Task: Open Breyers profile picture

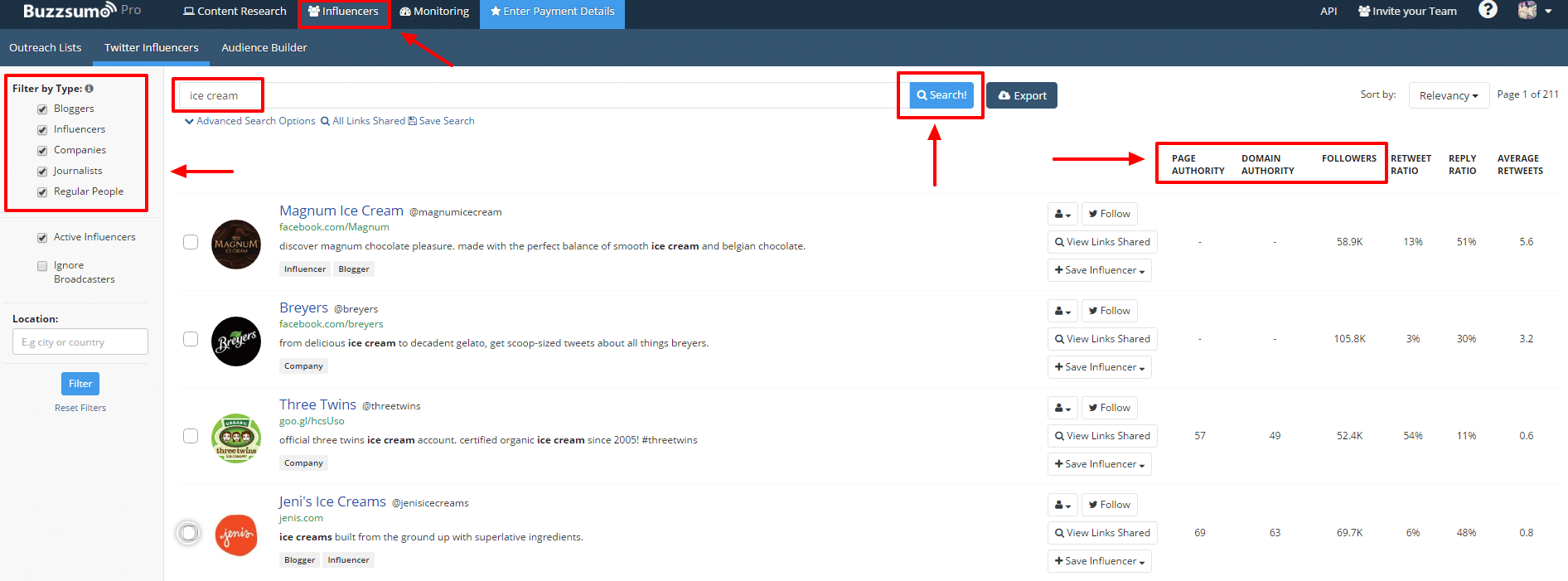Action: (x=236, y=341)
